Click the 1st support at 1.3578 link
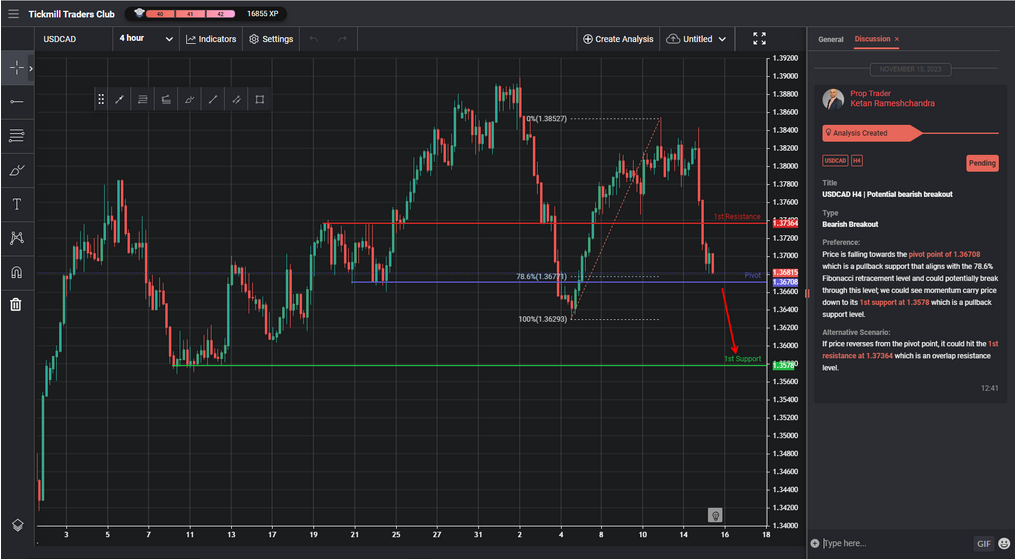Image resolution: width=1015 pixels, height=559 pixels. click(894, 302)
